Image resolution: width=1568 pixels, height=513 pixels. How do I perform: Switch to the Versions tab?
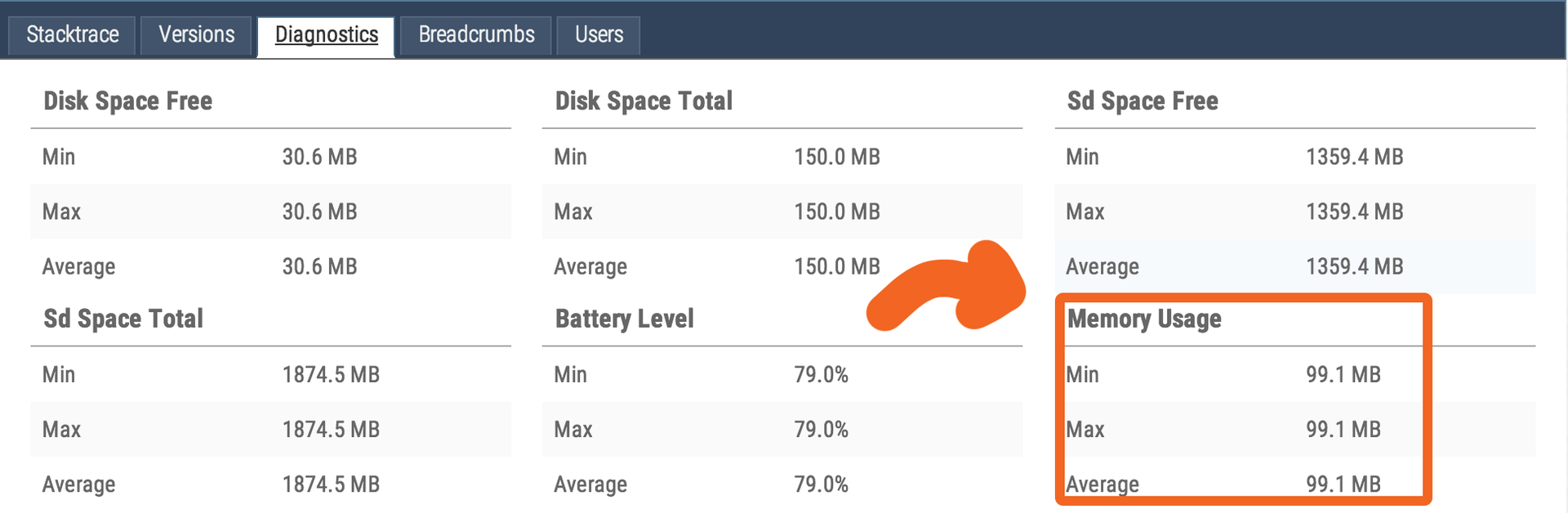pos(196,35)
